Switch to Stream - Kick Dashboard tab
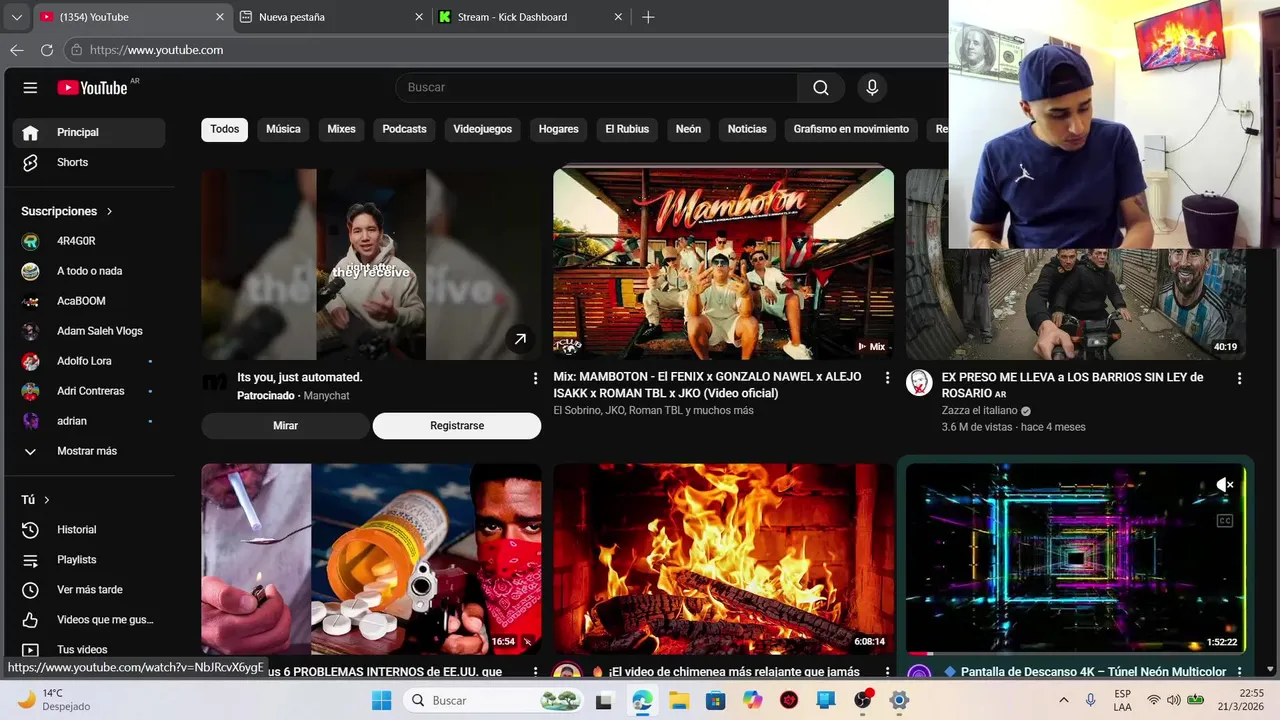Viewport: 1280px width, 720px height. coord(531,17)
